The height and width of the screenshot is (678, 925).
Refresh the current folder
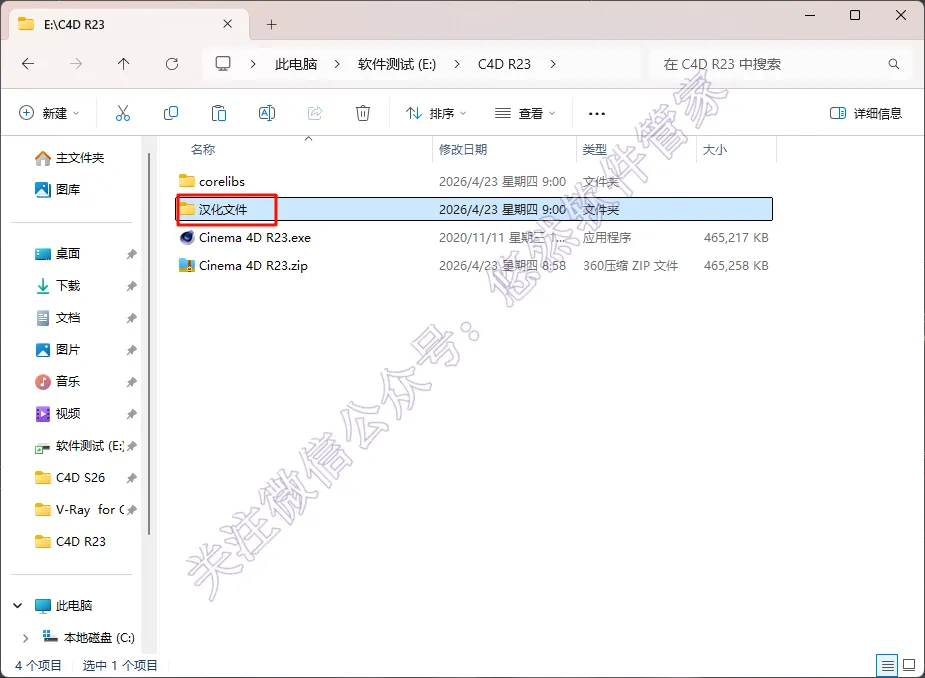click(x=172, y=64)
